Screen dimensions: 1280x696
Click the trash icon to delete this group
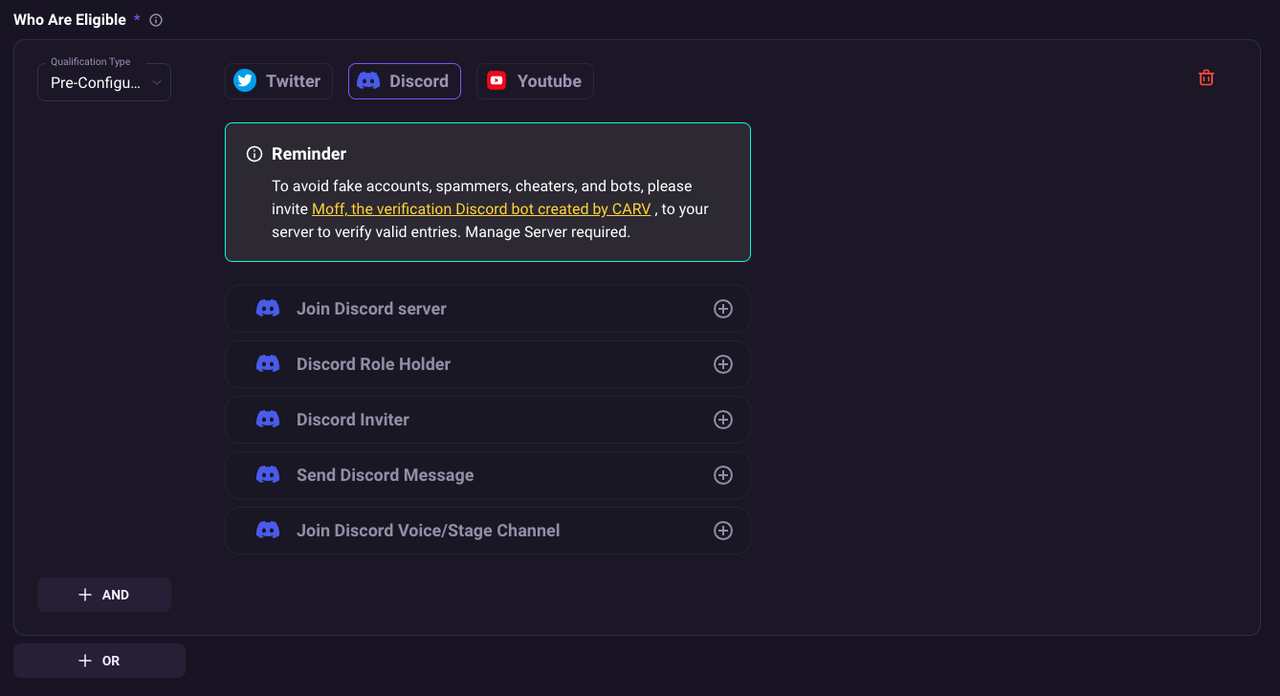pyautogui.click(x=1206, y=77)
